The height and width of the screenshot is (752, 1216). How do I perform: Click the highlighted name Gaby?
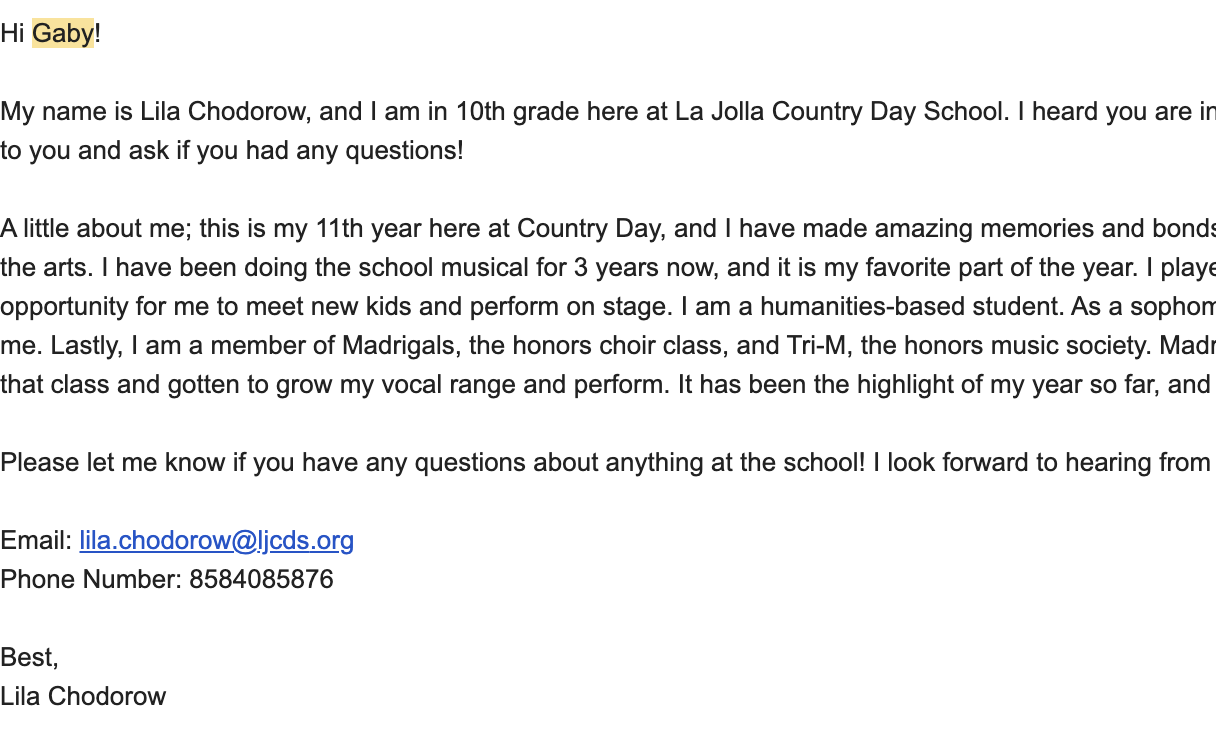coord(63,34)
